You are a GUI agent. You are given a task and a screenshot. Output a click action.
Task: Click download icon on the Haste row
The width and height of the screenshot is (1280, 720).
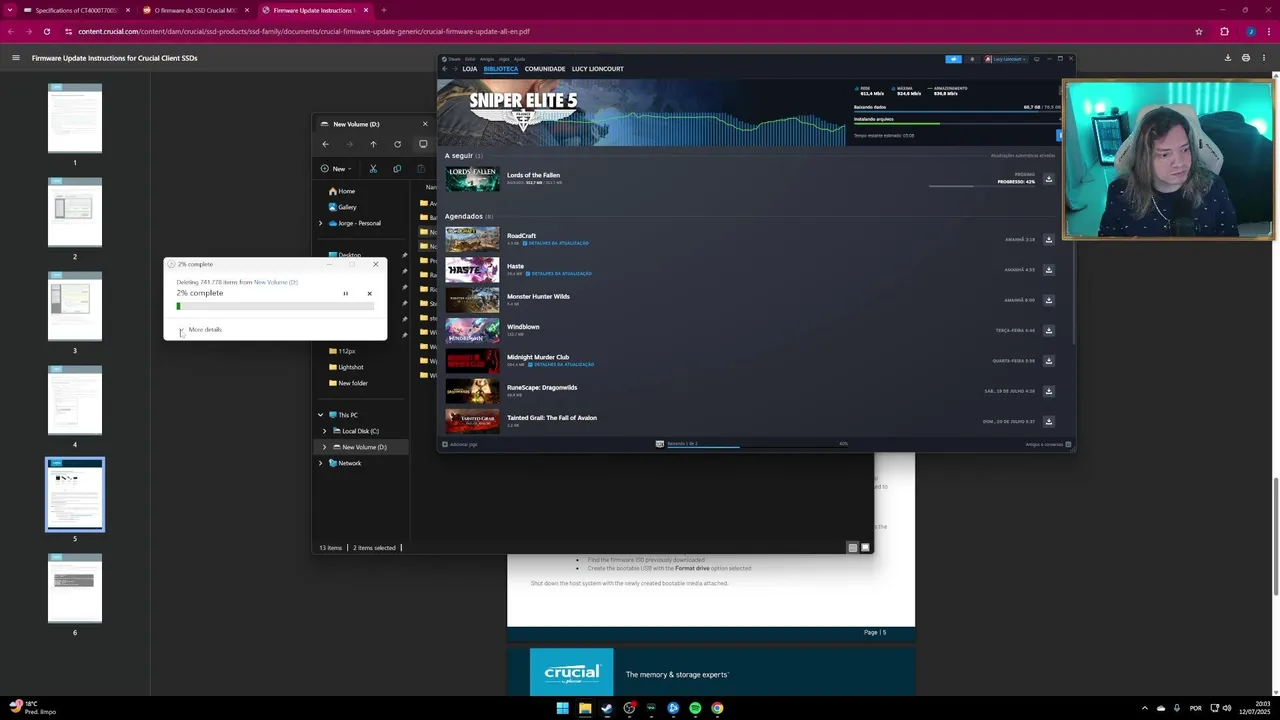click(1048, 270)
